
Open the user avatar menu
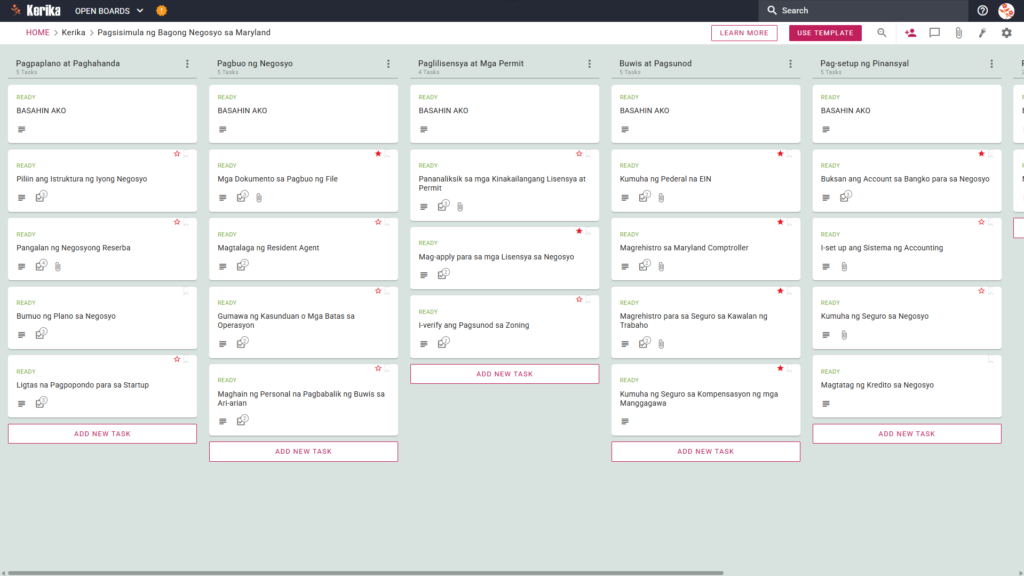coord(1006,10)
